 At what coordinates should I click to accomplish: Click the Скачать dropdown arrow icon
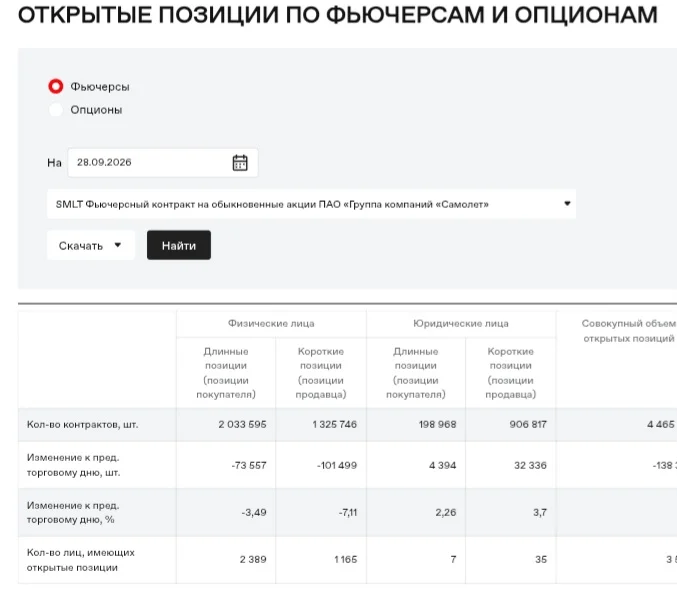[x=118, y=245]
